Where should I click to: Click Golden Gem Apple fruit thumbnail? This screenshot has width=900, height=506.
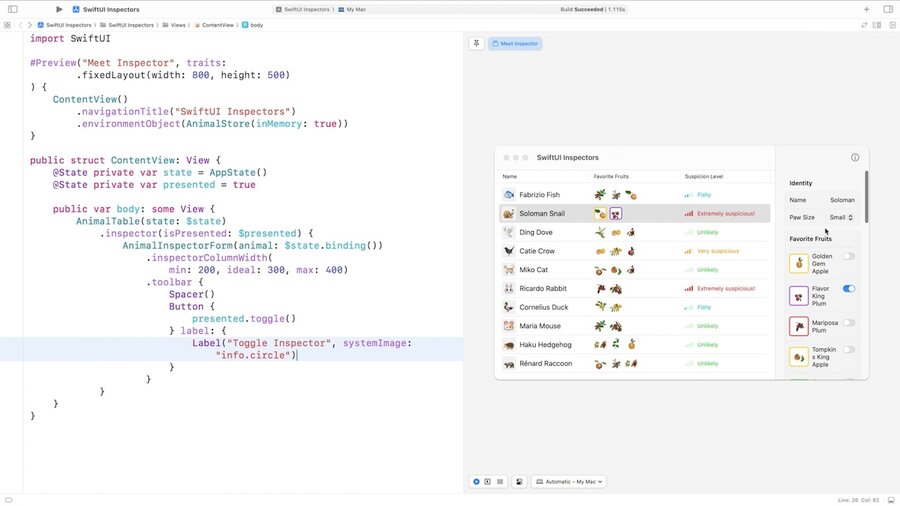click(798, 263)
